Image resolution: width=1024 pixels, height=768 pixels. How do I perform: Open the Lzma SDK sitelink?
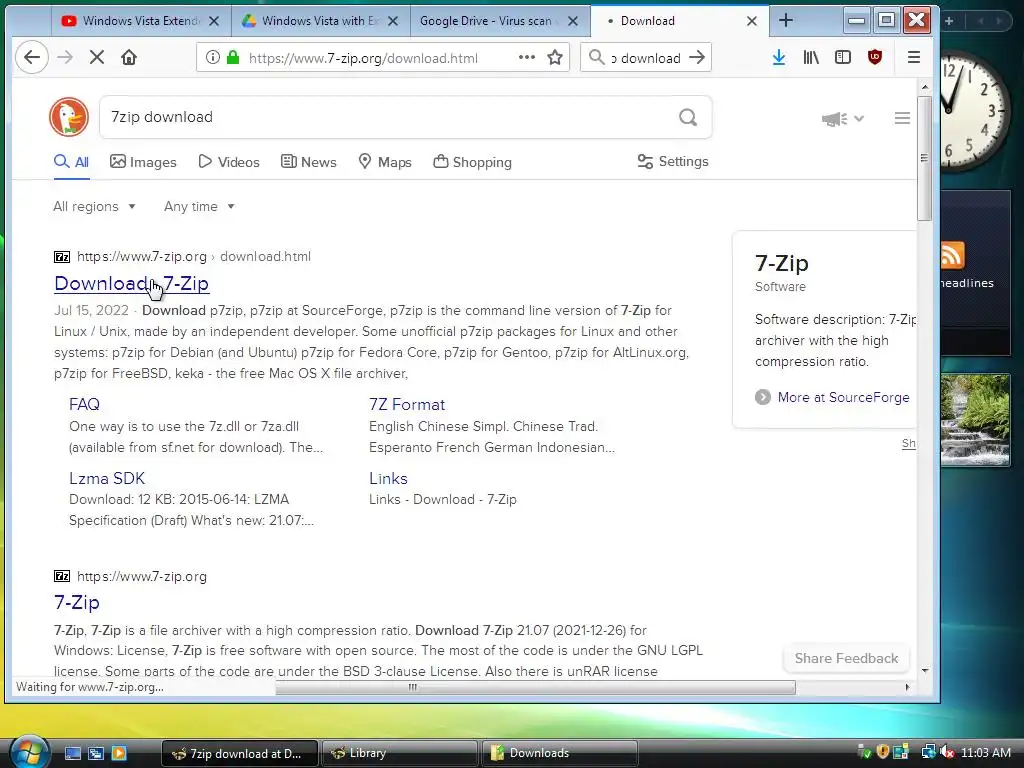[107, 478]
